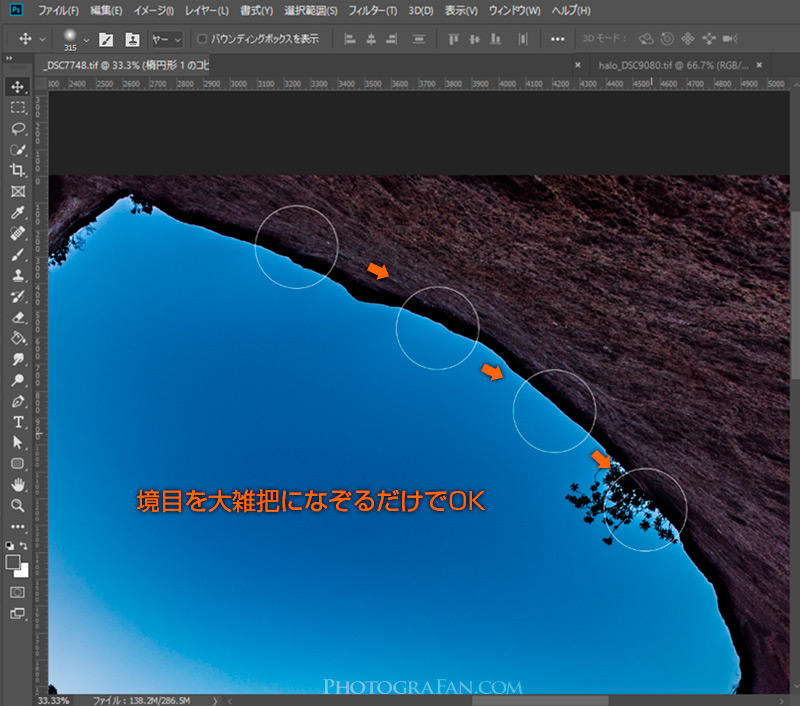800x706 pixels.
Task: Activate the _DSC7748.tif document tab
Action: 127,65
